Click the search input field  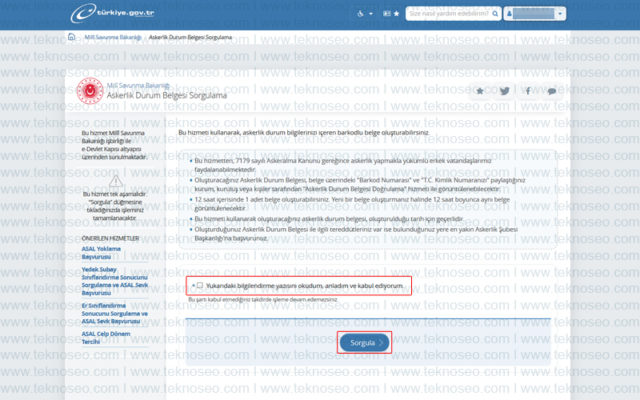click(x=449, y=13)
